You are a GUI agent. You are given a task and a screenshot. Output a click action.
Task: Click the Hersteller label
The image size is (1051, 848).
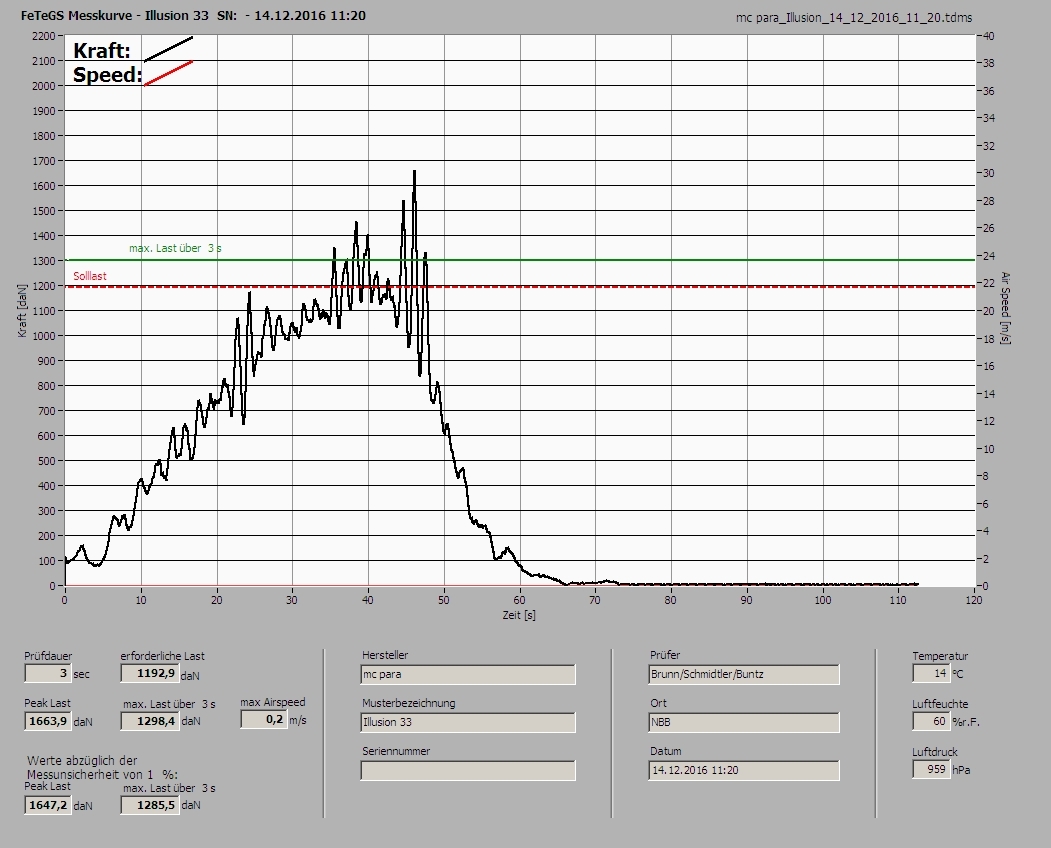coord(385,655)
